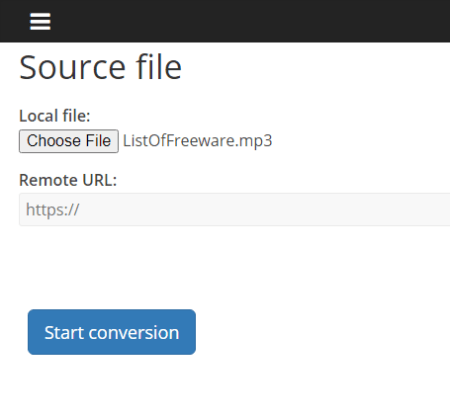This screenshot has width=450, height=419.
Task: Activate the URL entry box under Remote URL
Action: pyautogui.click(x=234, y=209)
